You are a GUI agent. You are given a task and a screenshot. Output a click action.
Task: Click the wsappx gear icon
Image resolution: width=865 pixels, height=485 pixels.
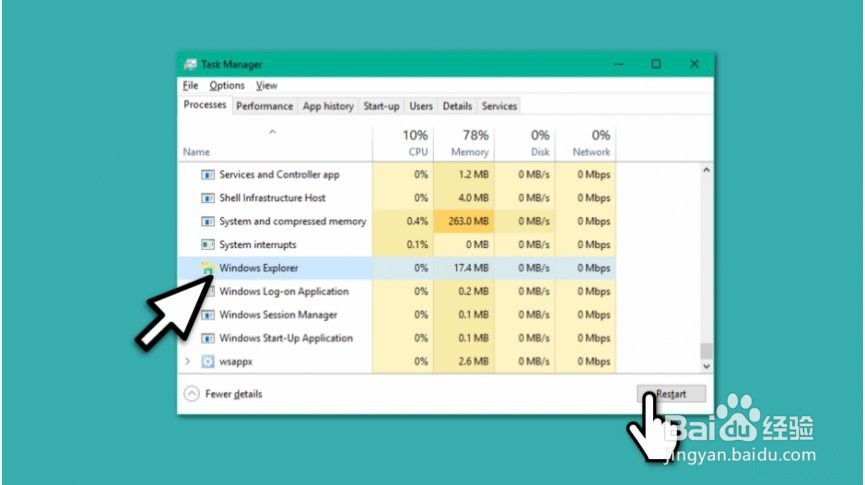coord(207,361)
